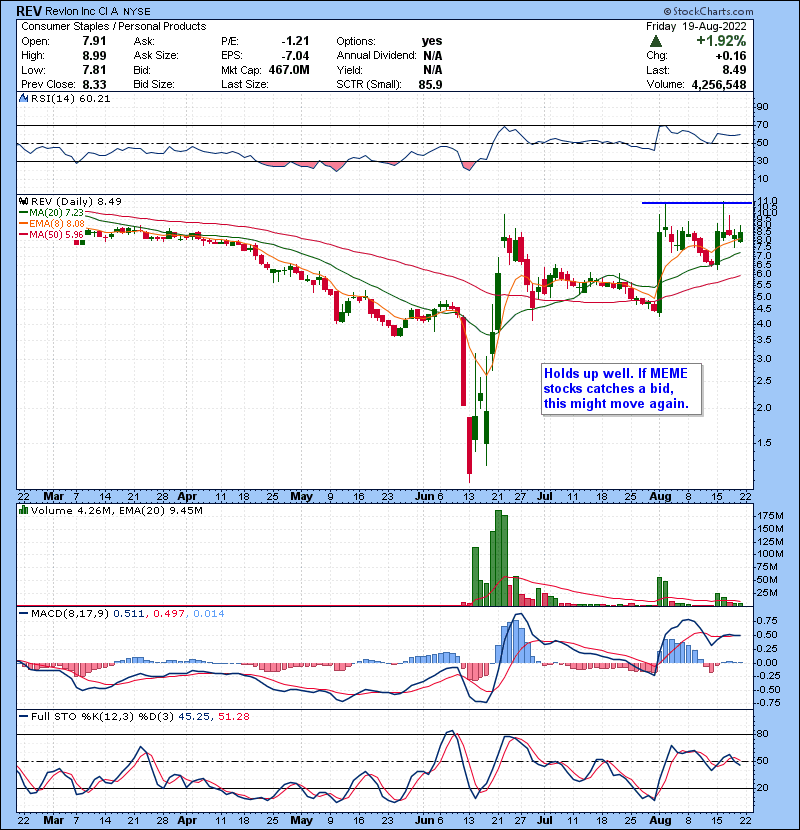
Task: Click the Volume value 4,256,548
Action: tap(719, 85)
